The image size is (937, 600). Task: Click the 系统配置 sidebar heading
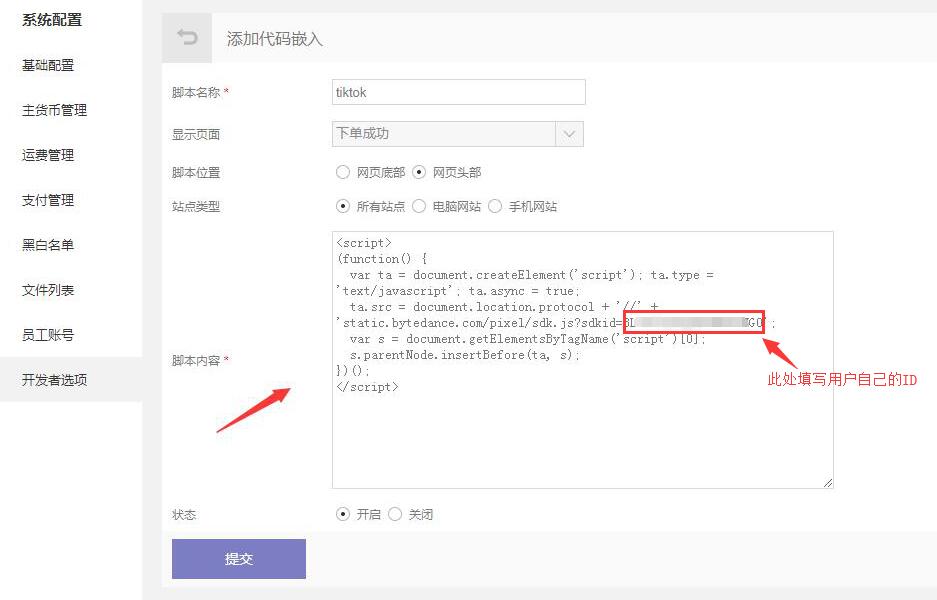(x=52, y=20)
